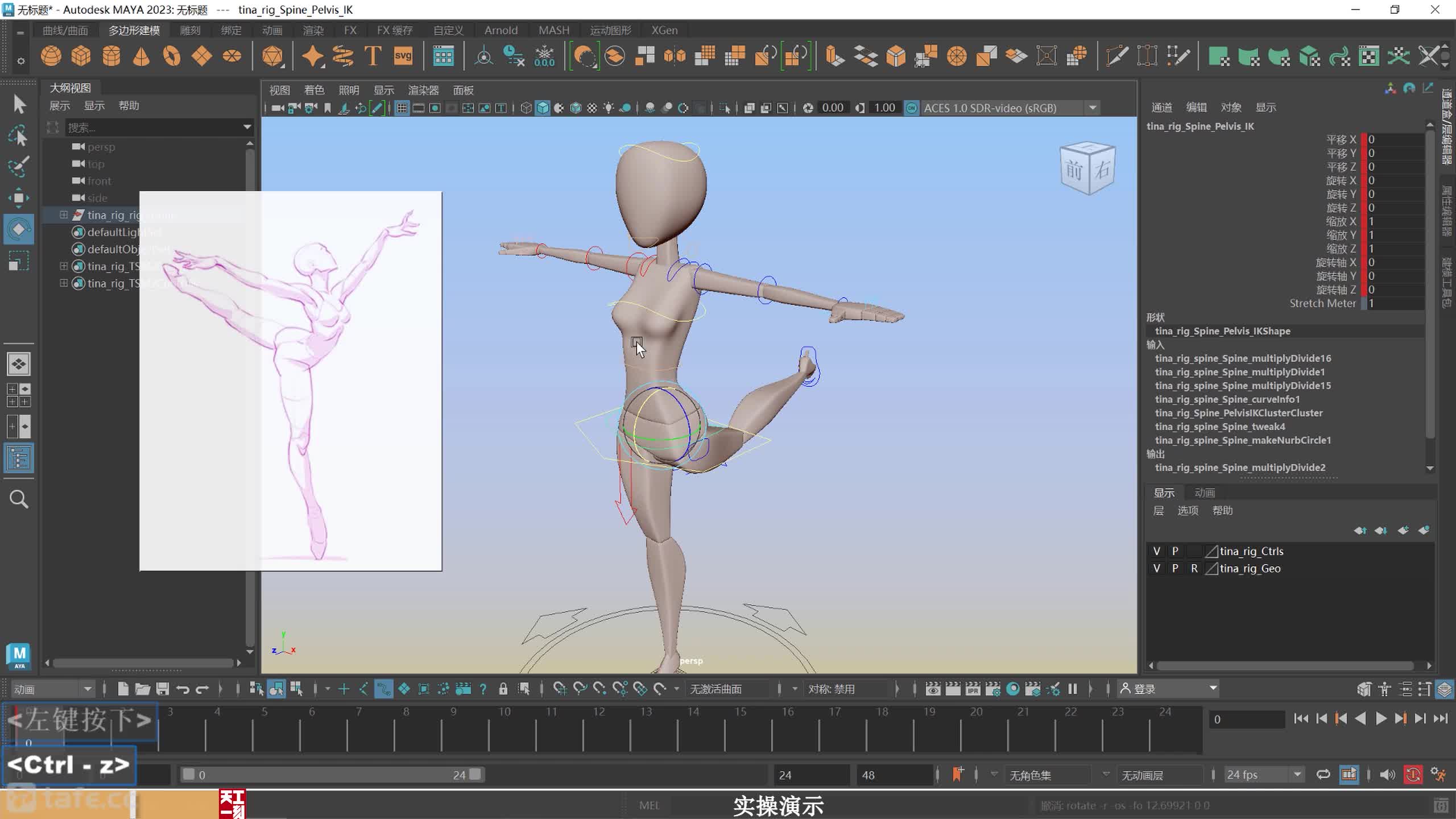Create a polygon torus from the shelf

(x=171, y=56)
